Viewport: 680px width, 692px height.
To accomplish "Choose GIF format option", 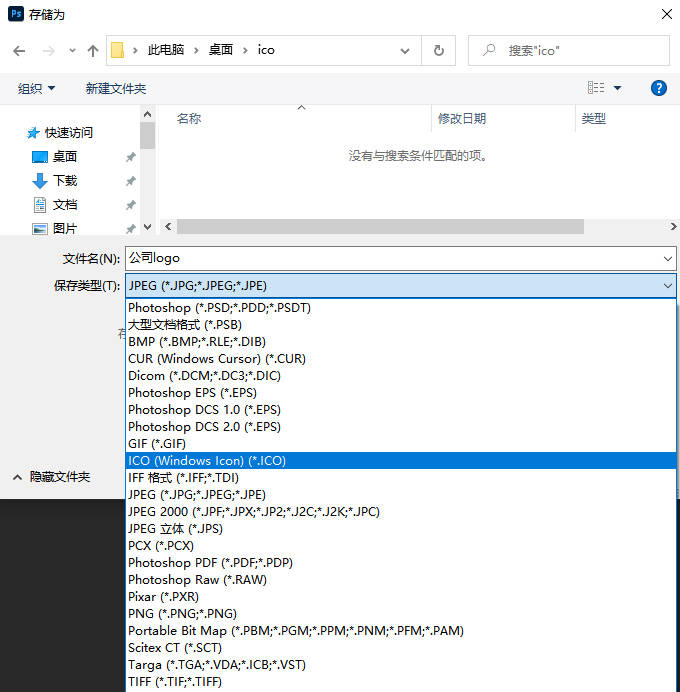I will (401, 444).
